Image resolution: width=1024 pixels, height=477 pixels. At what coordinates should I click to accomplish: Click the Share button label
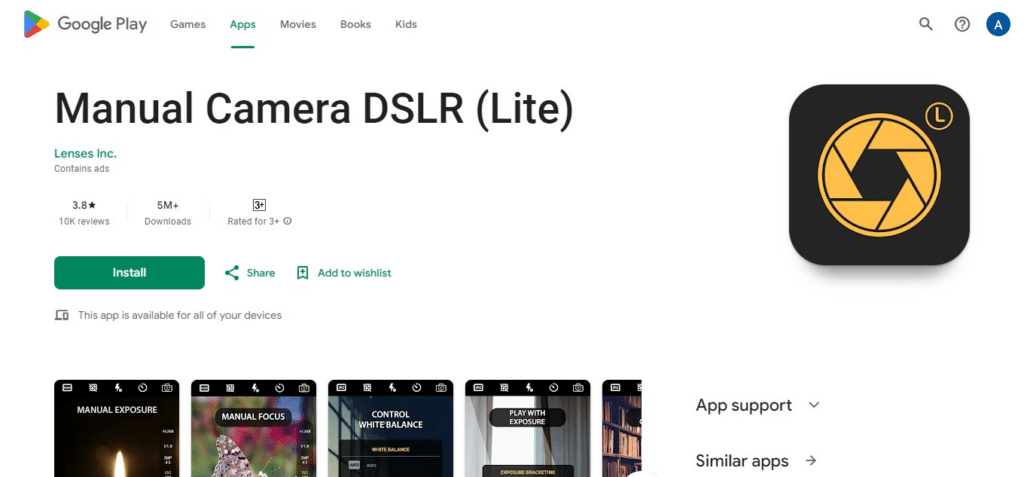click(261, 273)
